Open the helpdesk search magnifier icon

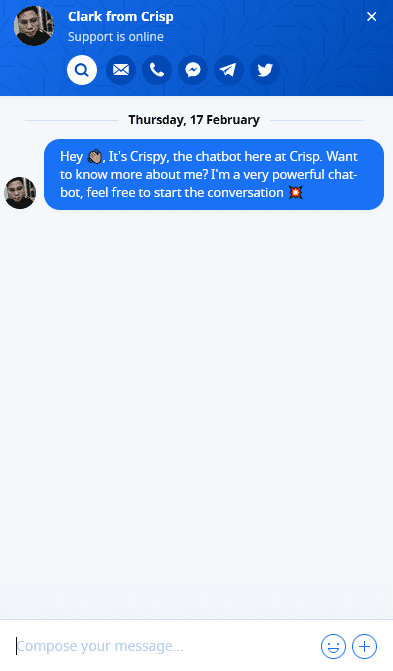click(82, 70)
